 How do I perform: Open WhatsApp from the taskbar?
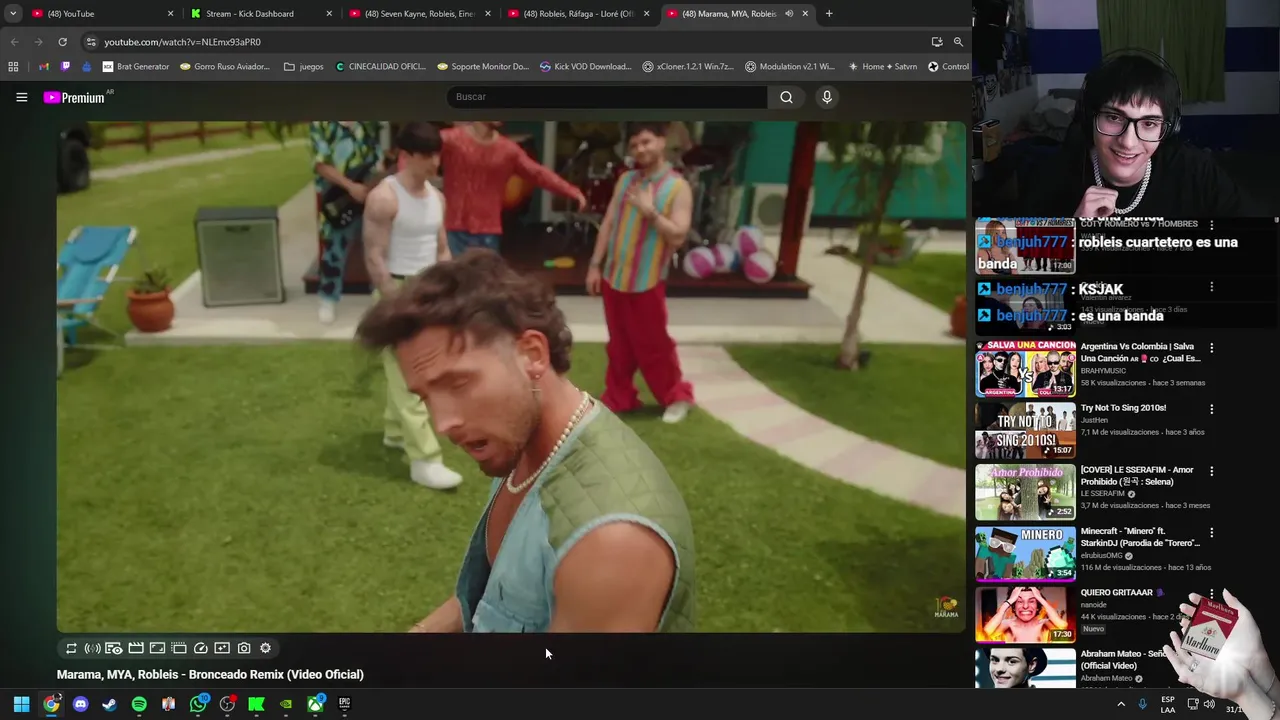tap(198, 704)
